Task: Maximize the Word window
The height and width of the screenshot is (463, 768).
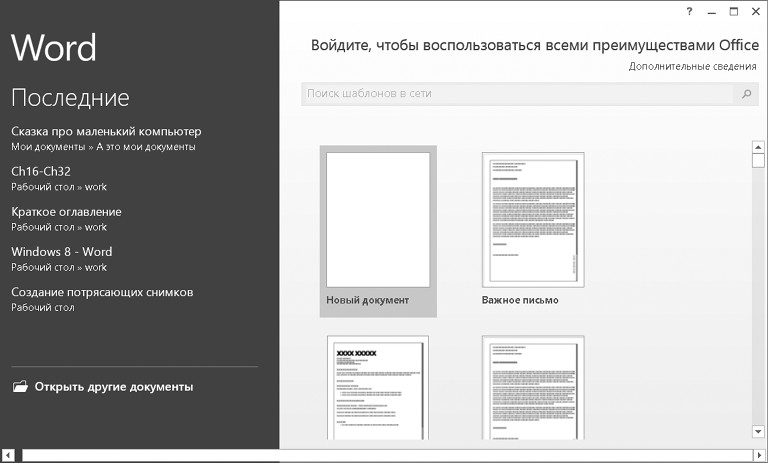Action: tap(734, 12)
